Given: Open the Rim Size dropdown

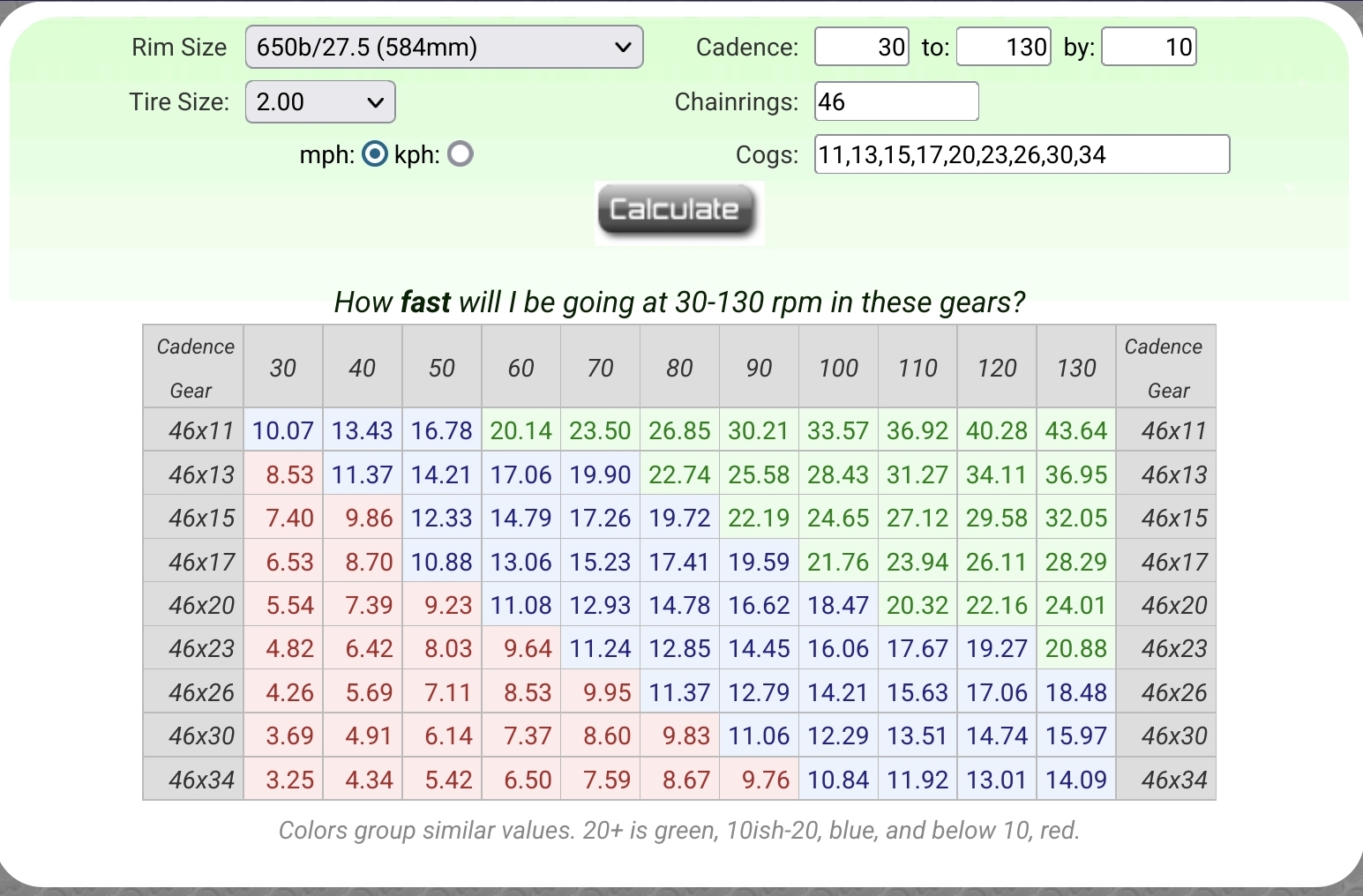Looking at the screenshot, I should (x=444, y=47).
